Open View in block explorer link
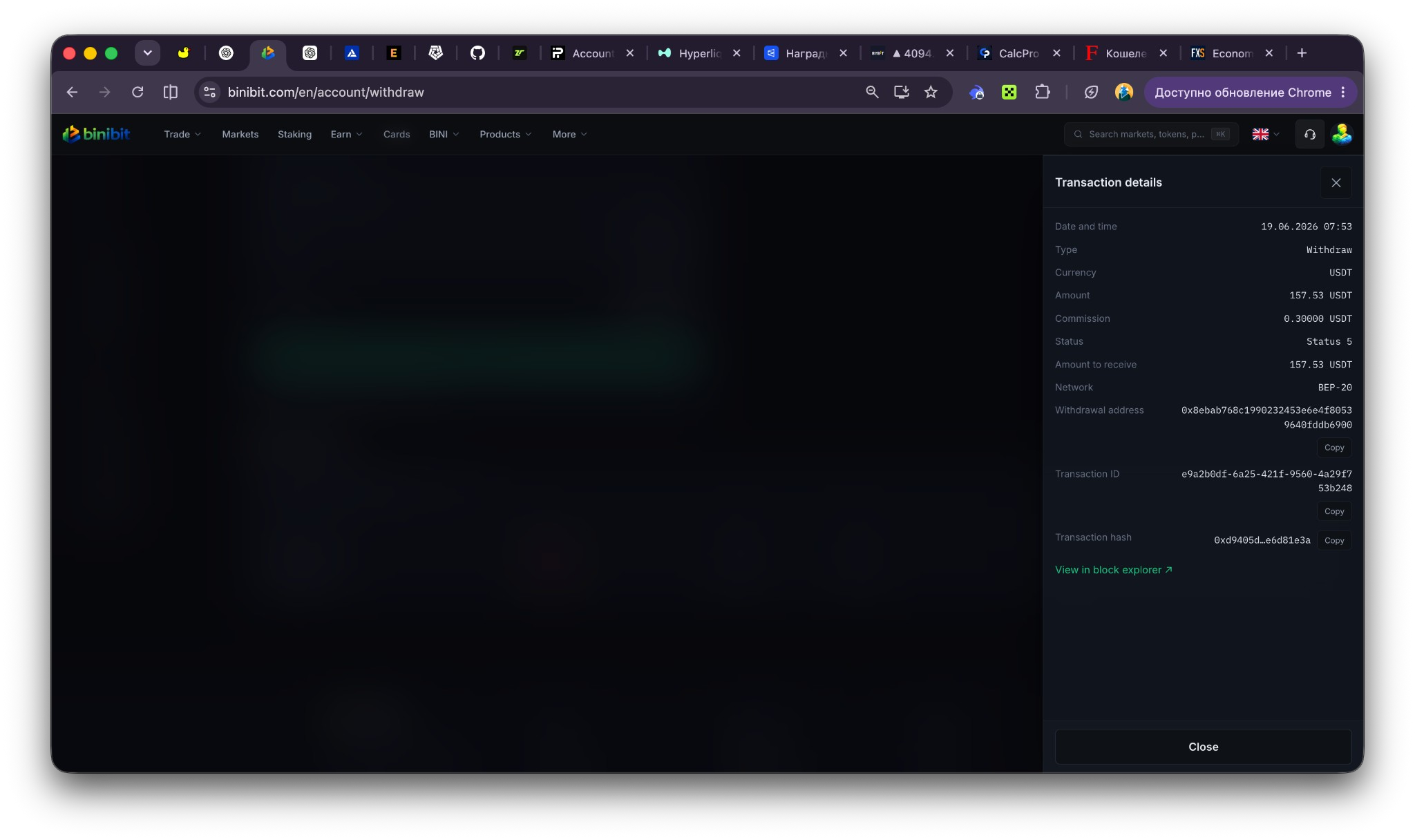Screen dimensions: 1415x840 [x=1113, y=570]
